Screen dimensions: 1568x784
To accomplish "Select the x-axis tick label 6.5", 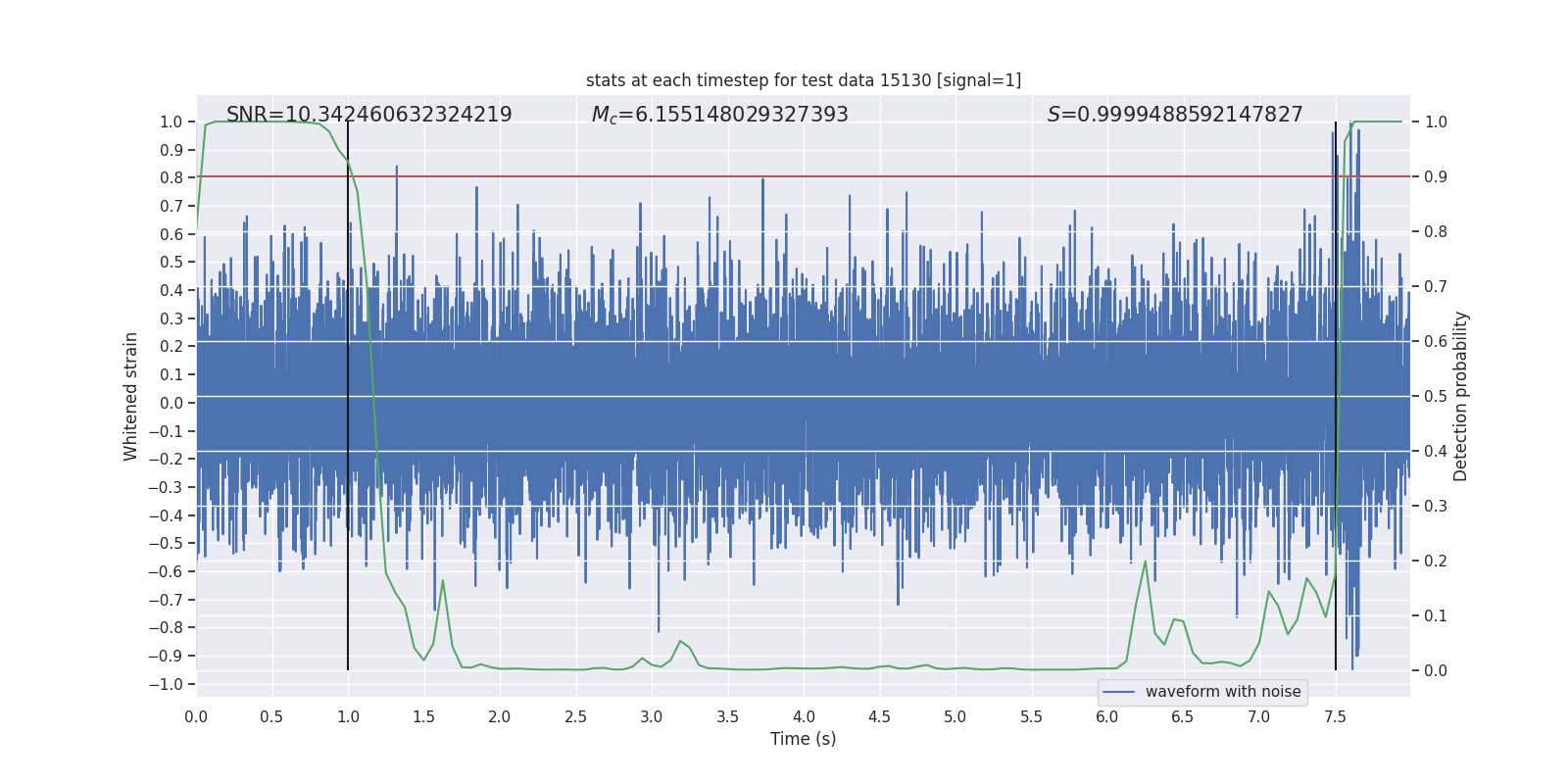I will point(1183,717).
